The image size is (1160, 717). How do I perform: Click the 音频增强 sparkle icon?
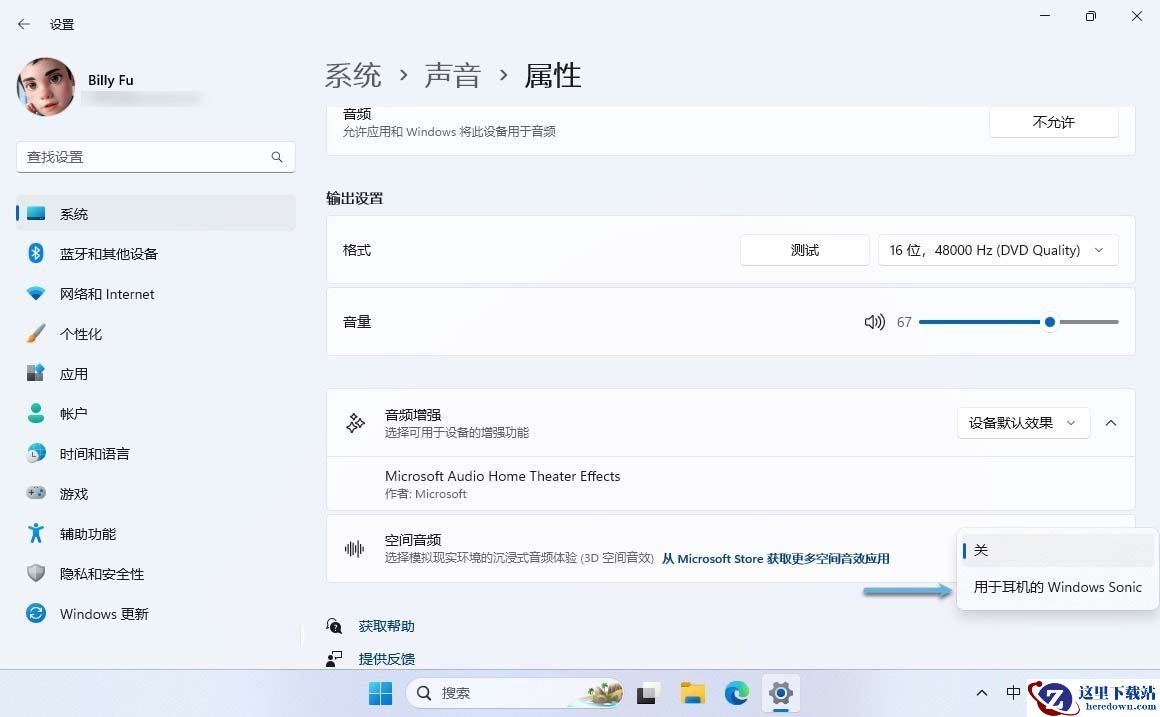coord(355,423)
